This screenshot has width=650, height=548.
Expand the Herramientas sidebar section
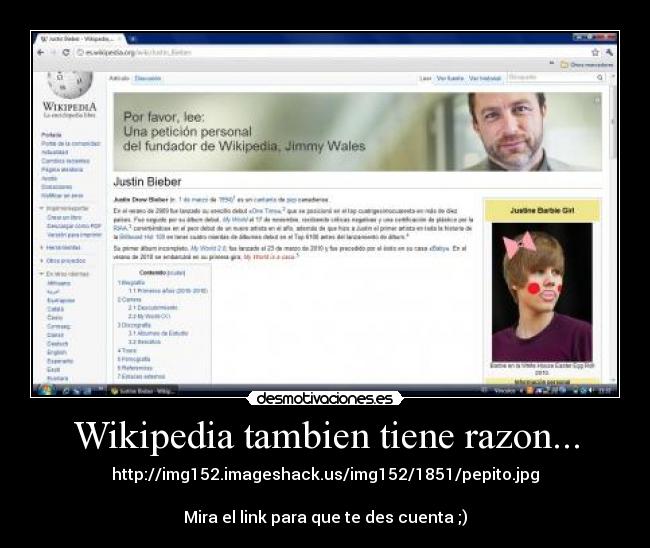coord(61,247)
